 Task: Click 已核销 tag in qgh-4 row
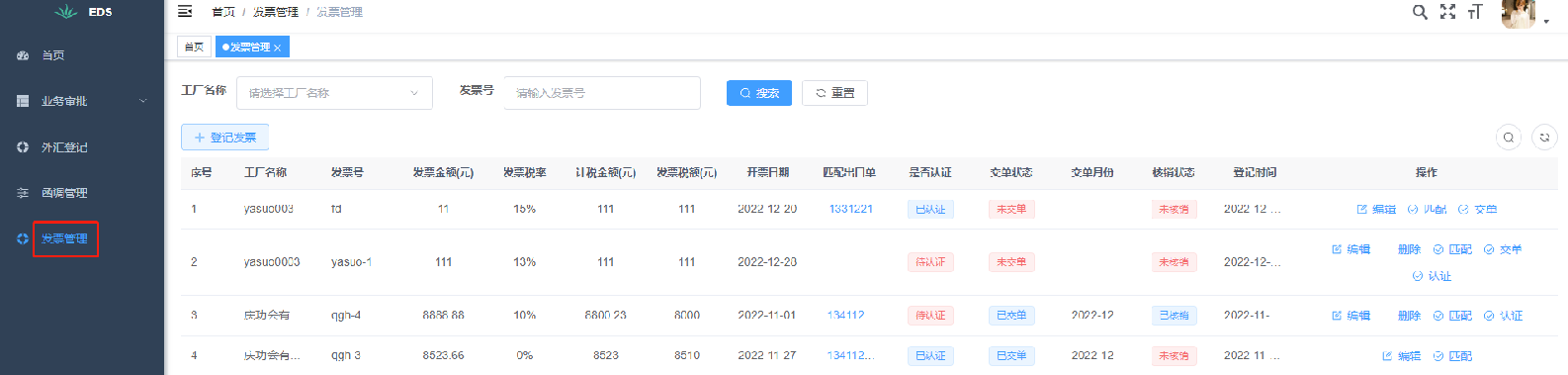click(1174, 316)
